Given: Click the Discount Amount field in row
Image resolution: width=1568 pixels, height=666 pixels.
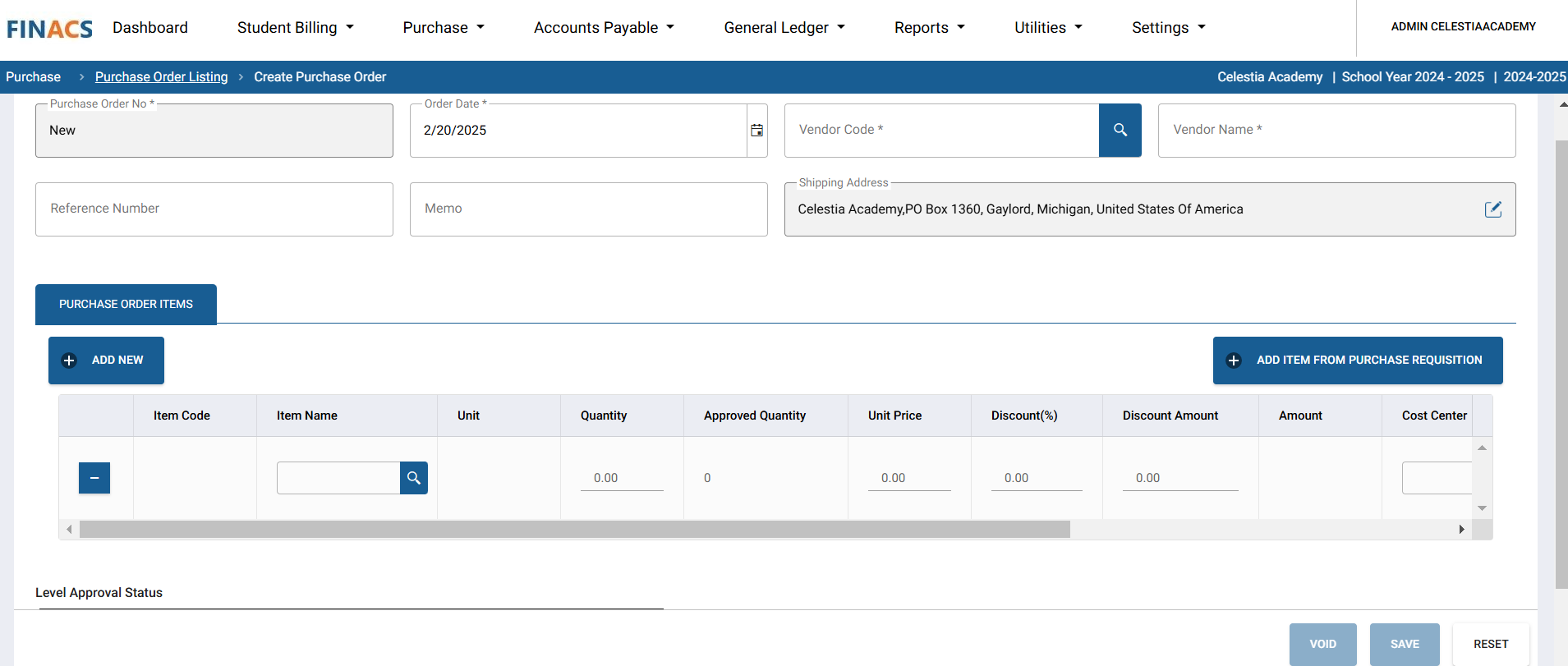Looking at the screenshot, I should (x=1180, y=478).
